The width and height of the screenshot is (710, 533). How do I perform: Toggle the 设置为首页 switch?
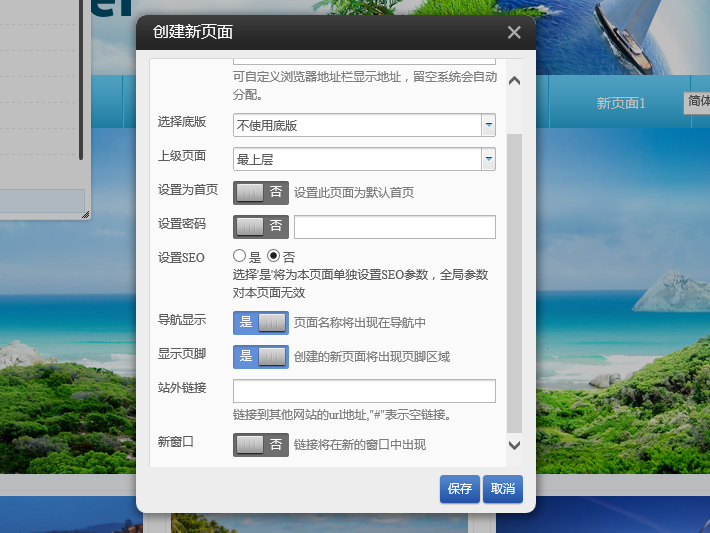(261, 192)
